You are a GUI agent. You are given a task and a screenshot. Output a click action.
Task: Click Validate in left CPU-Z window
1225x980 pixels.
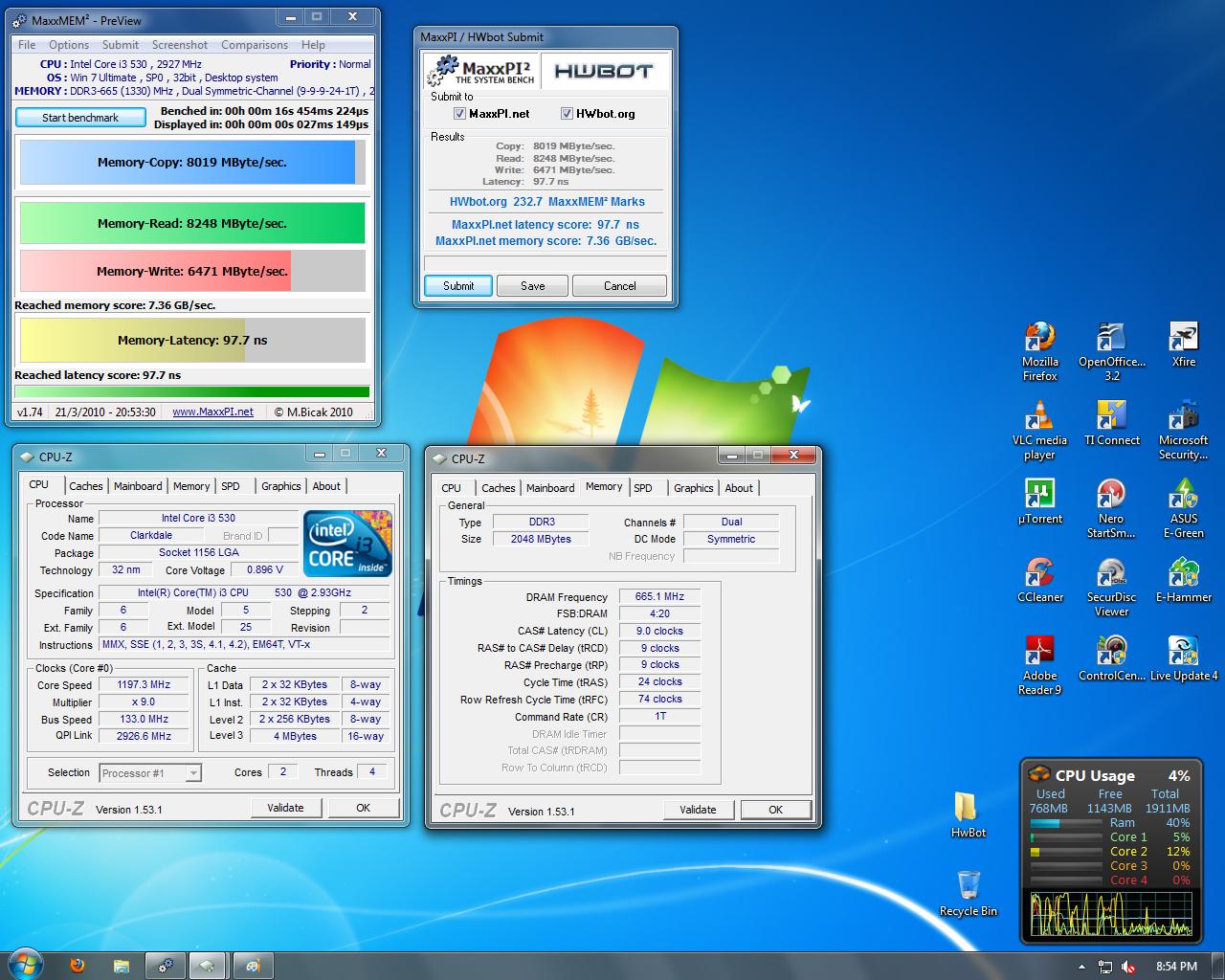pos(285,808)
